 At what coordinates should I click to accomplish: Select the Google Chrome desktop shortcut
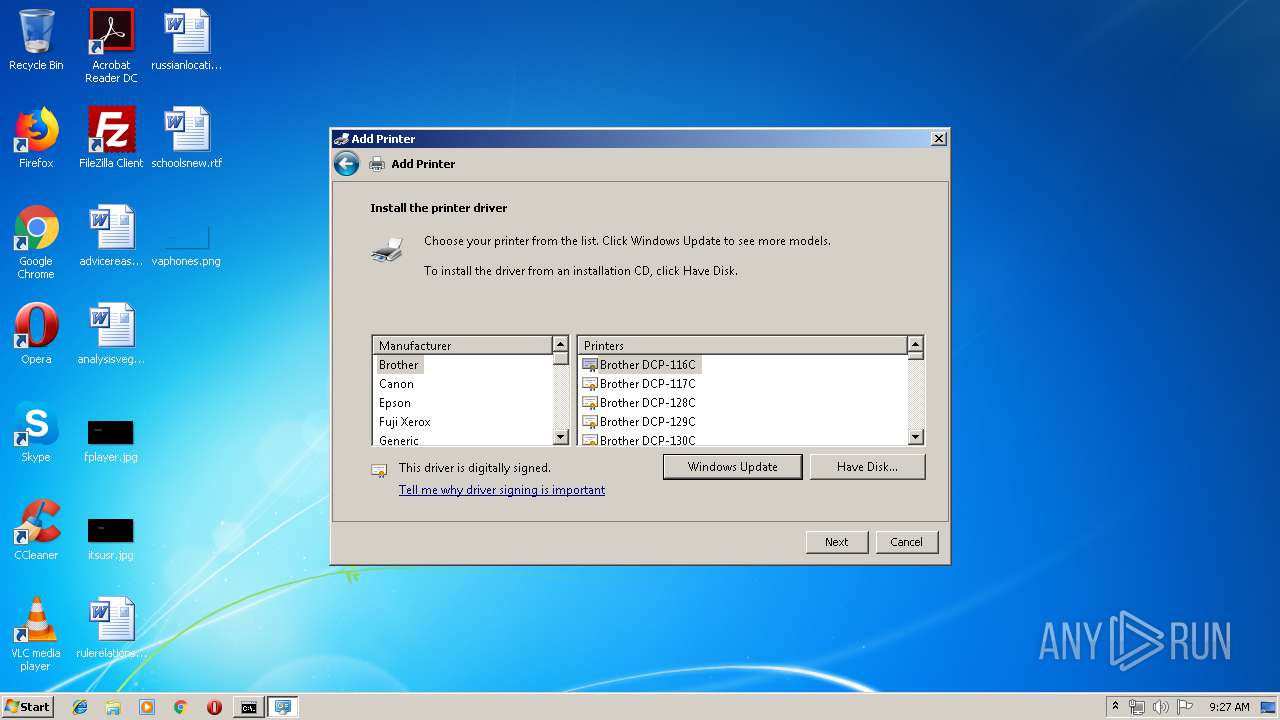pyautogui.click(x=36, y=242)
